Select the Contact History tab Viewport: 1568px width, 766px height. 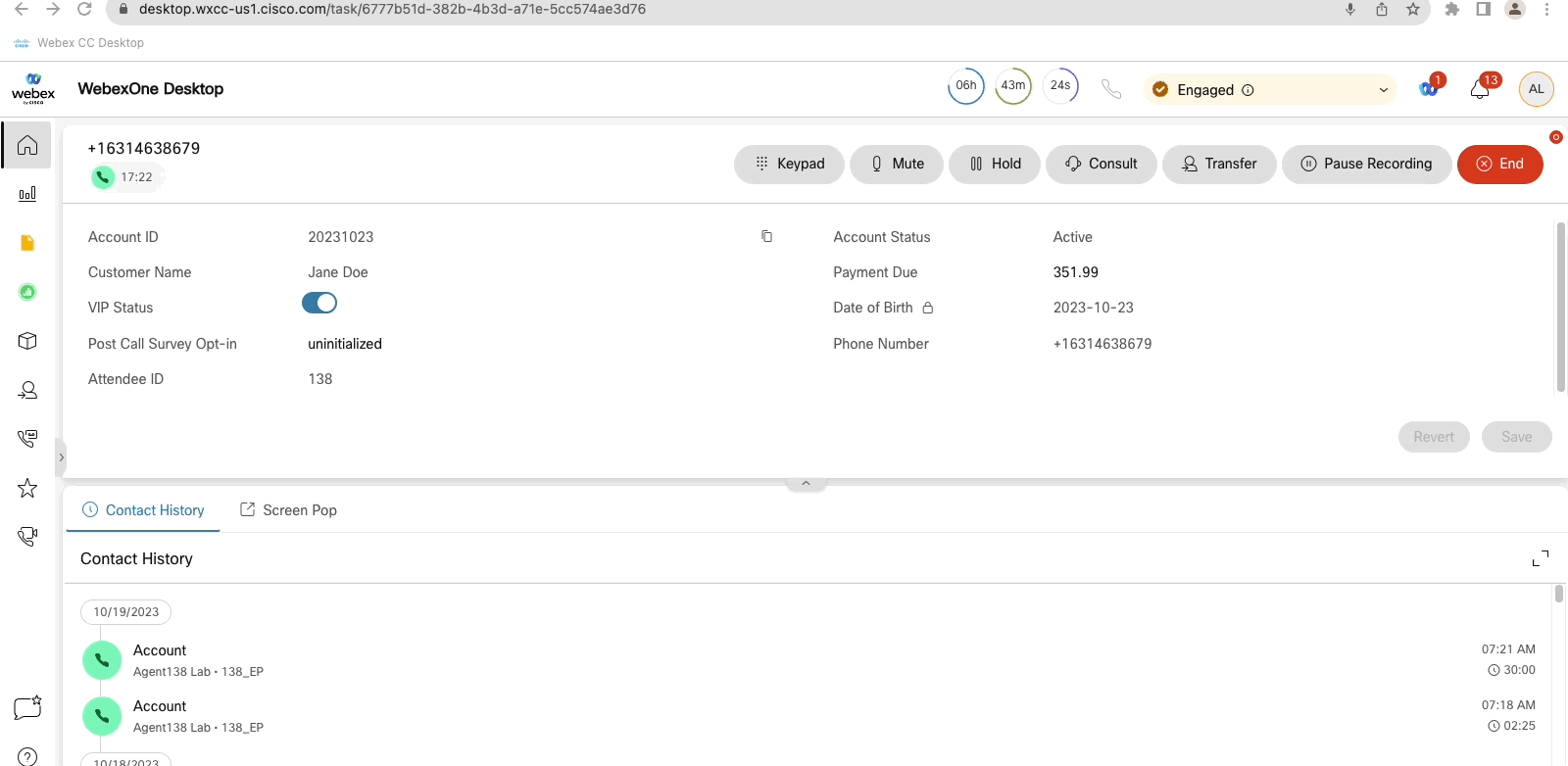point(143,510)
